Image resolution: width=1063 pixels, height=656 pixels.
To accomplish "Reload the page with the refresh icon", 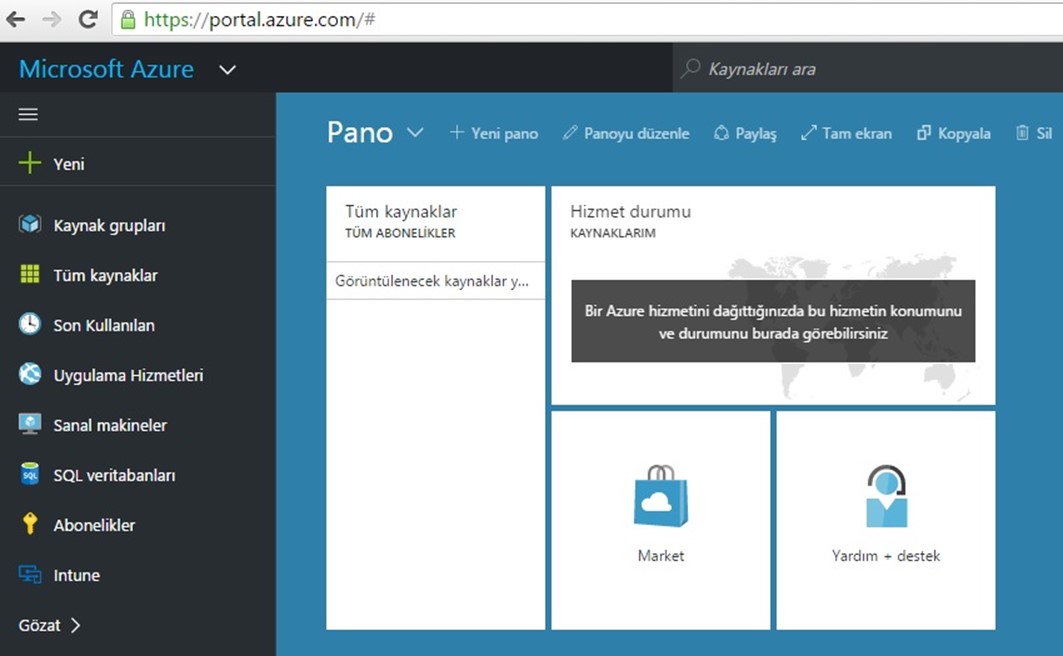I will [x=88, y=19].
